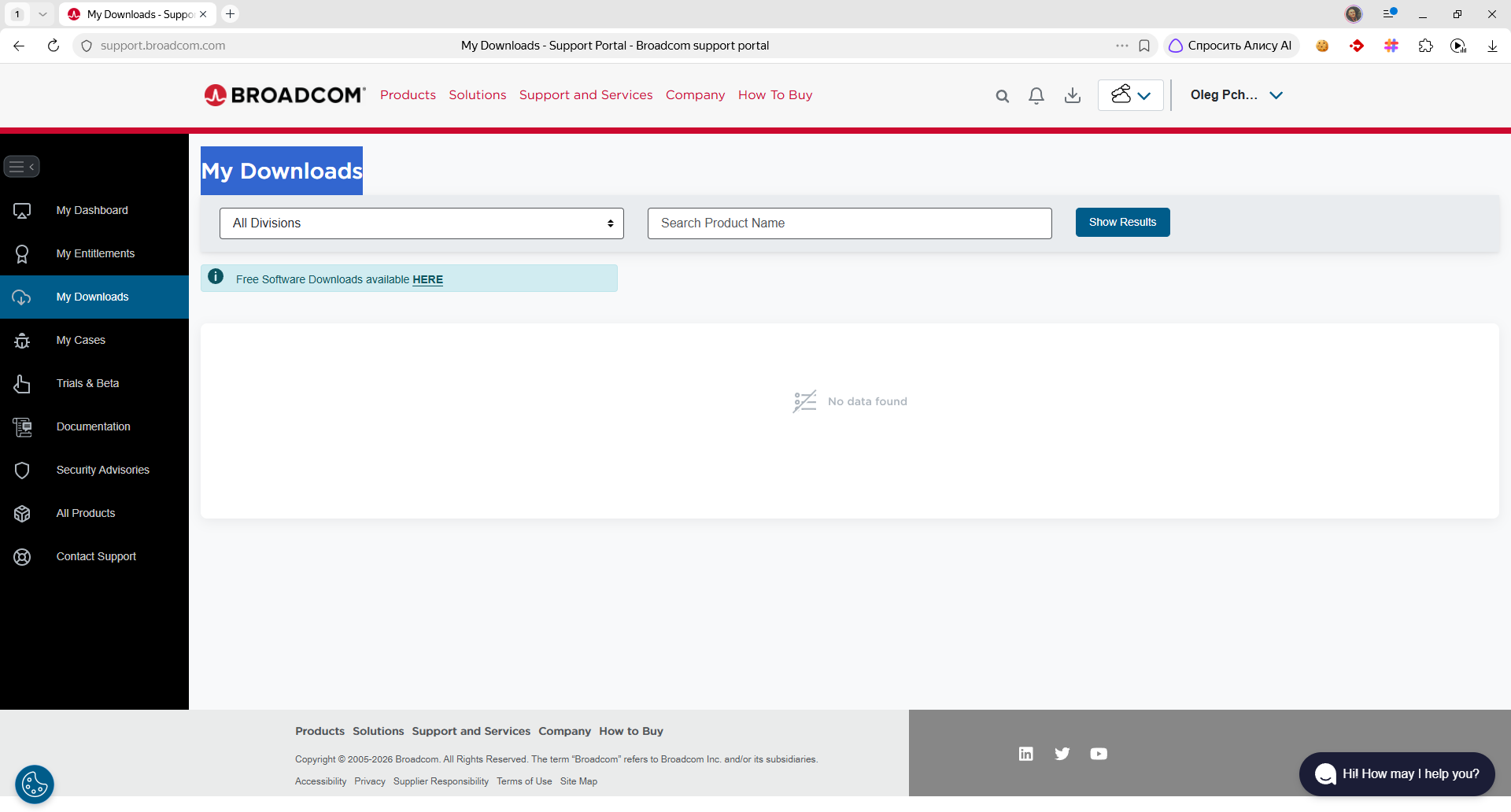This screenshot has width=1511, height=812.
Task: Click the My Cases bug icon
Action: 22,340
